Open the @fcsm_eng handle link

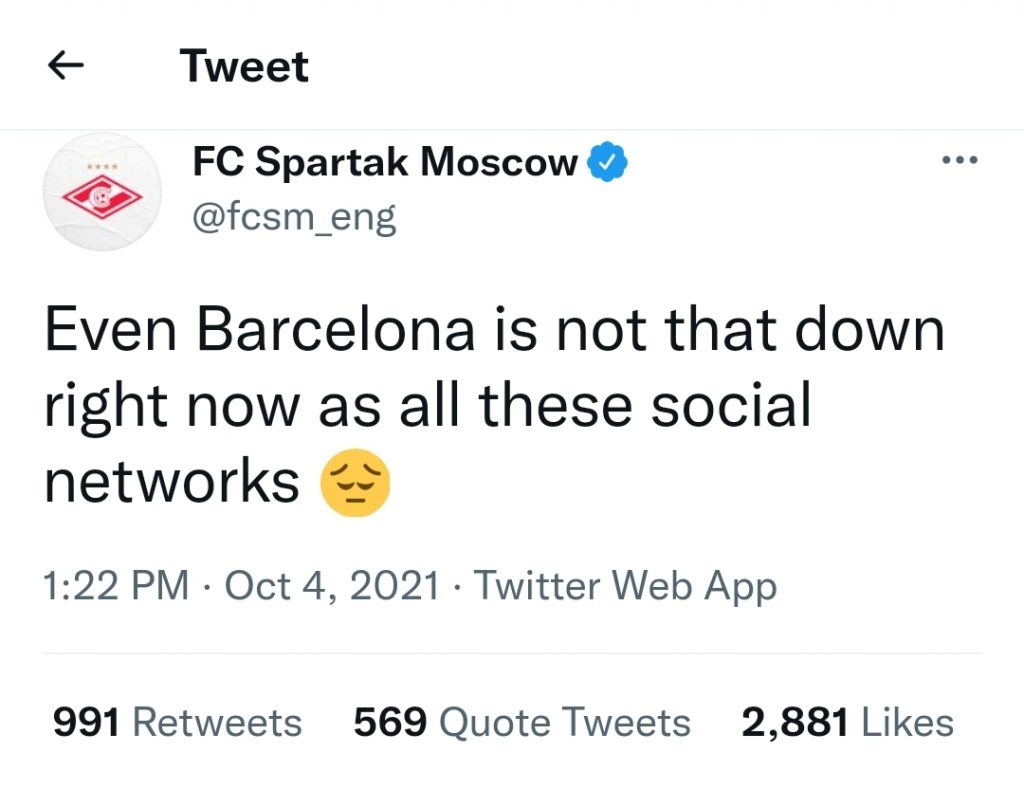coord(293,215)
